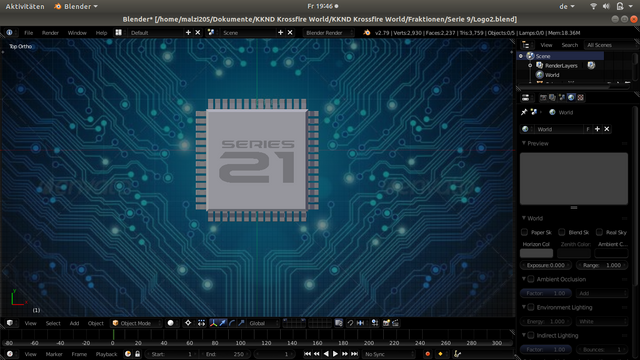Screen dimensions: 640x360
Task: Open the Texture properties tab (checker icon)
Action: pyautogui.click(x=580, y=98)
